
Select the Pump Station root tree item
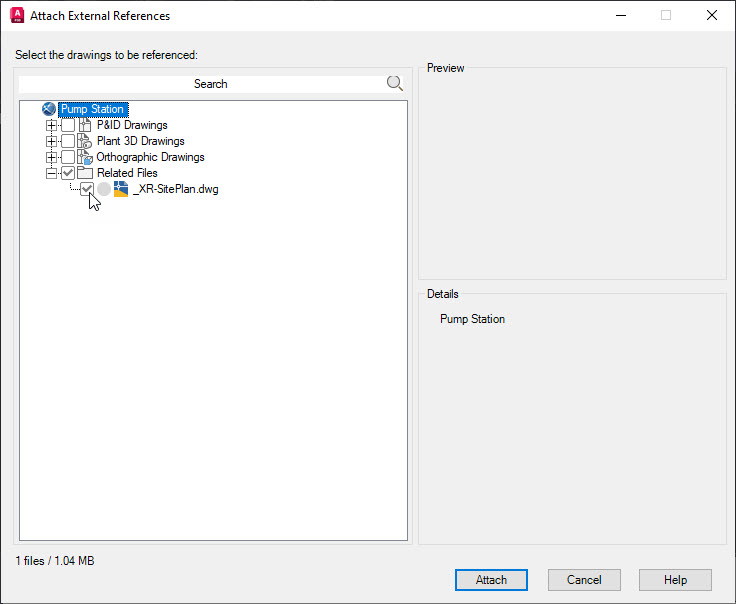coord(92,109)
